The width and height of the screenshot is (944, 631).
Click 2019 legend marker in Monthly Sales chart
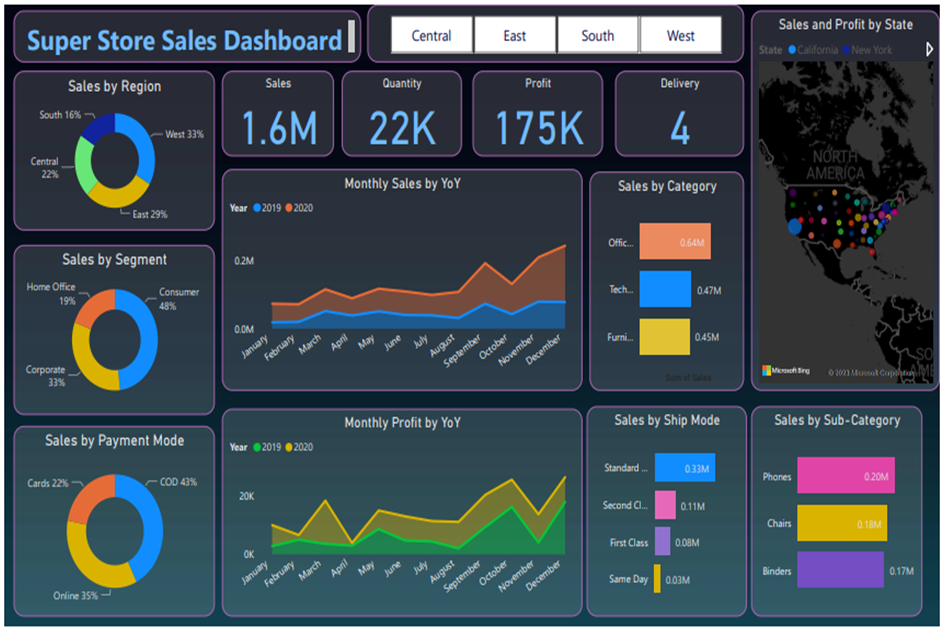[257, 208]
